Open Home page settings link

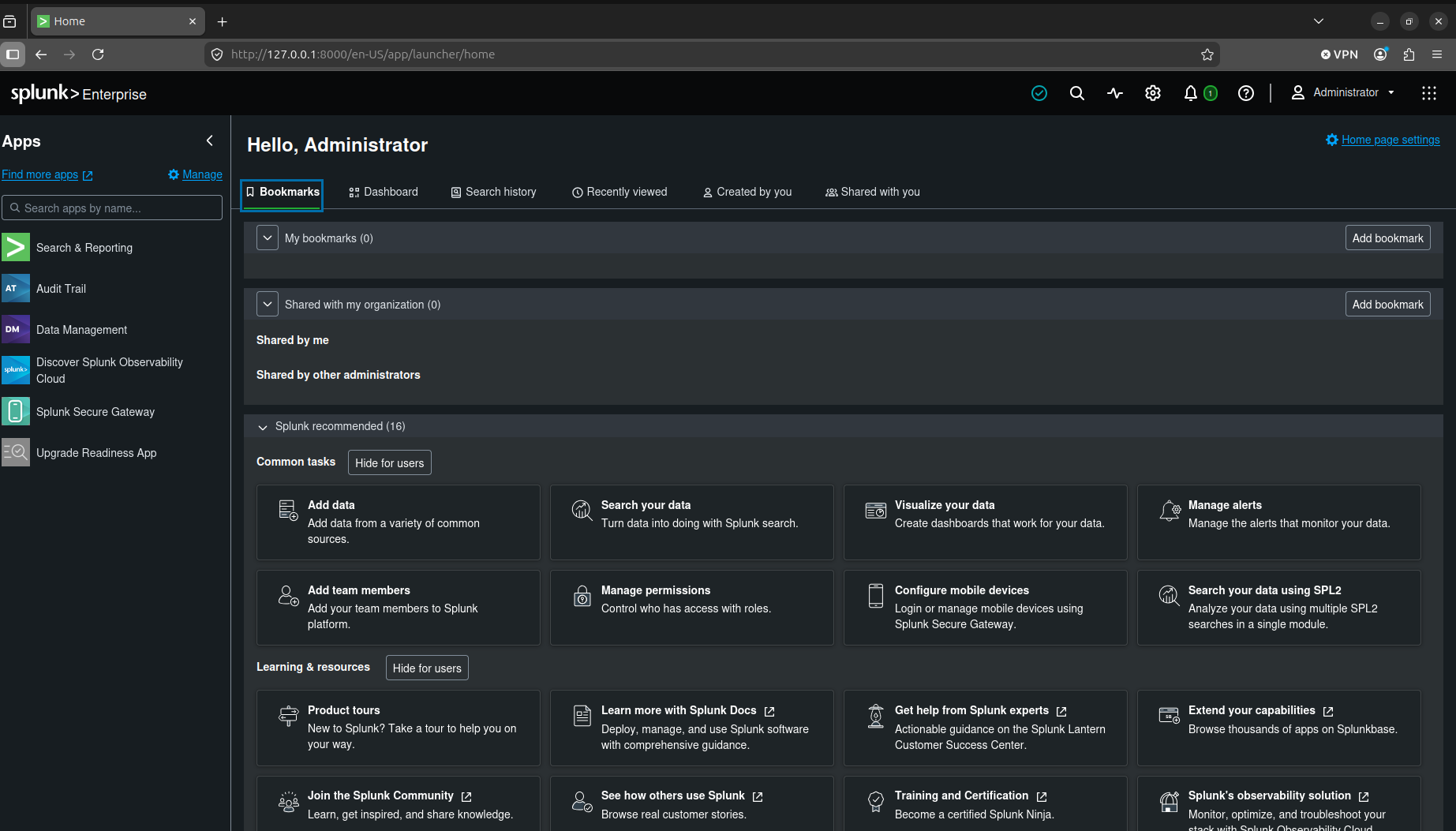pos(1383,140)
